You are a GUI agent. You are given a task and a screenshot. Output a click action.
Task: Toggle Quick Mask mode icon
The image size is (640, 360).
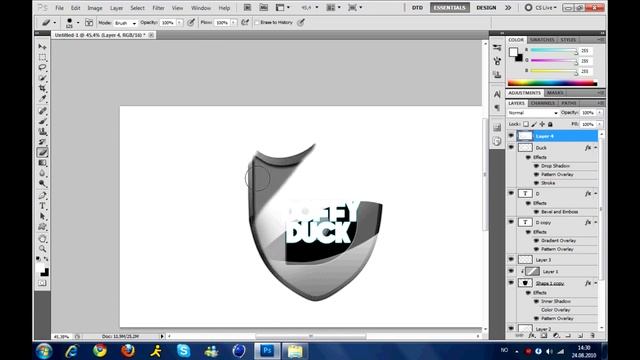coord(42,283)
